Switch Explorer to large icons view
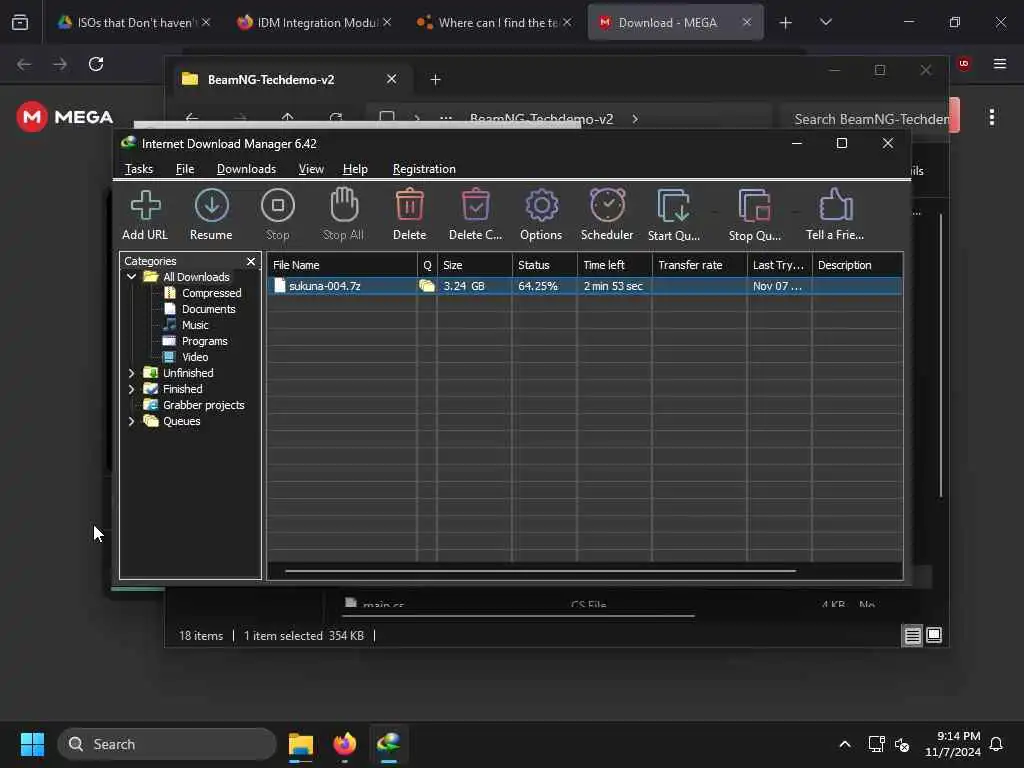 [x=934, y=635]
